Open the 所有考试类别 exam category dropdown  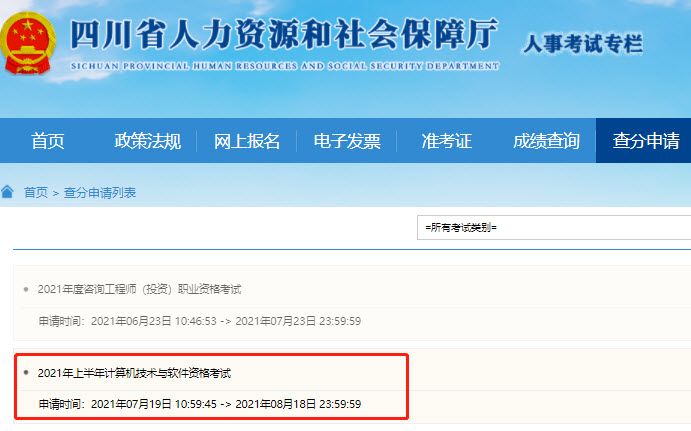pos(554,227)
